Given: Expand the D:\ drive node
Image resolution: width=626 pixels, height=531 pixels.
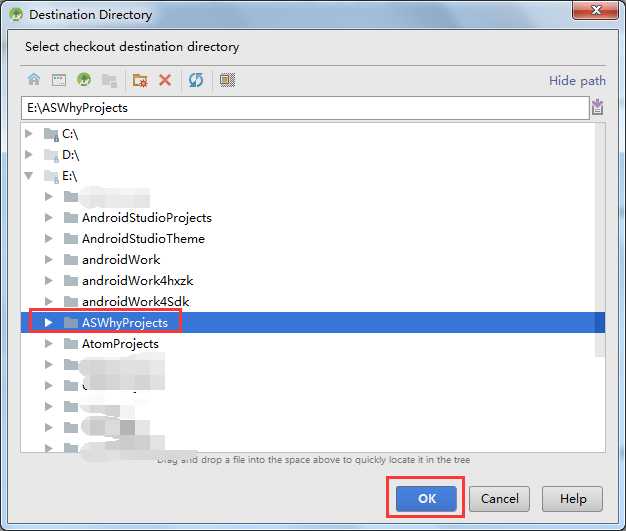Looking at the screenshot, I should (x=29, y=154).
